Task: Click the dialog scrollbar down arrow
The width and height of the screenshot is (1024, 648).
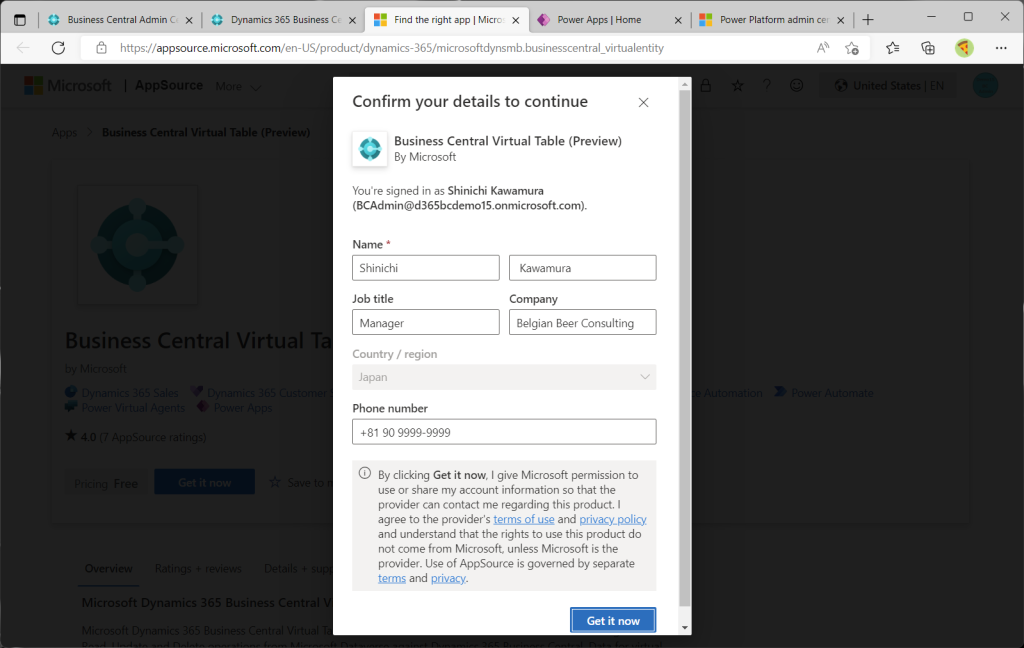Action: coord(684,628)
